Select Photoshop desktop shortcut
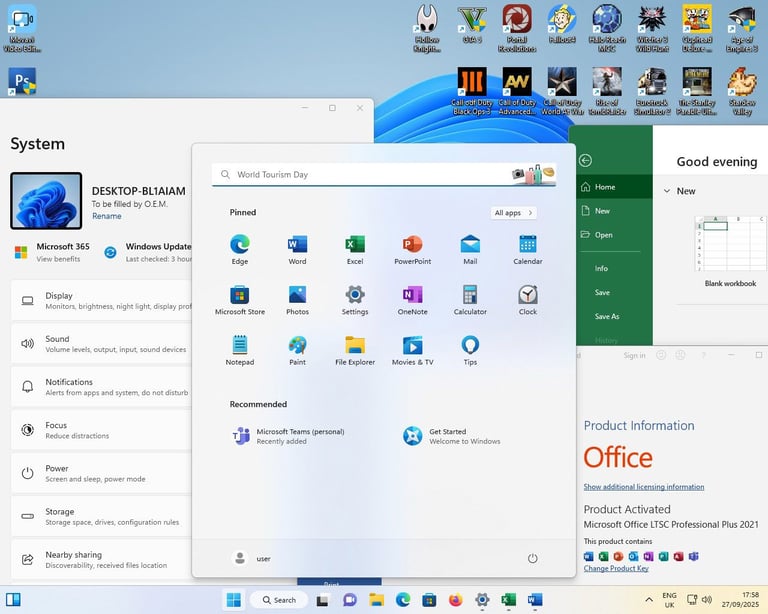The height and width of the screenshot is (614, 768). [22, 81]
